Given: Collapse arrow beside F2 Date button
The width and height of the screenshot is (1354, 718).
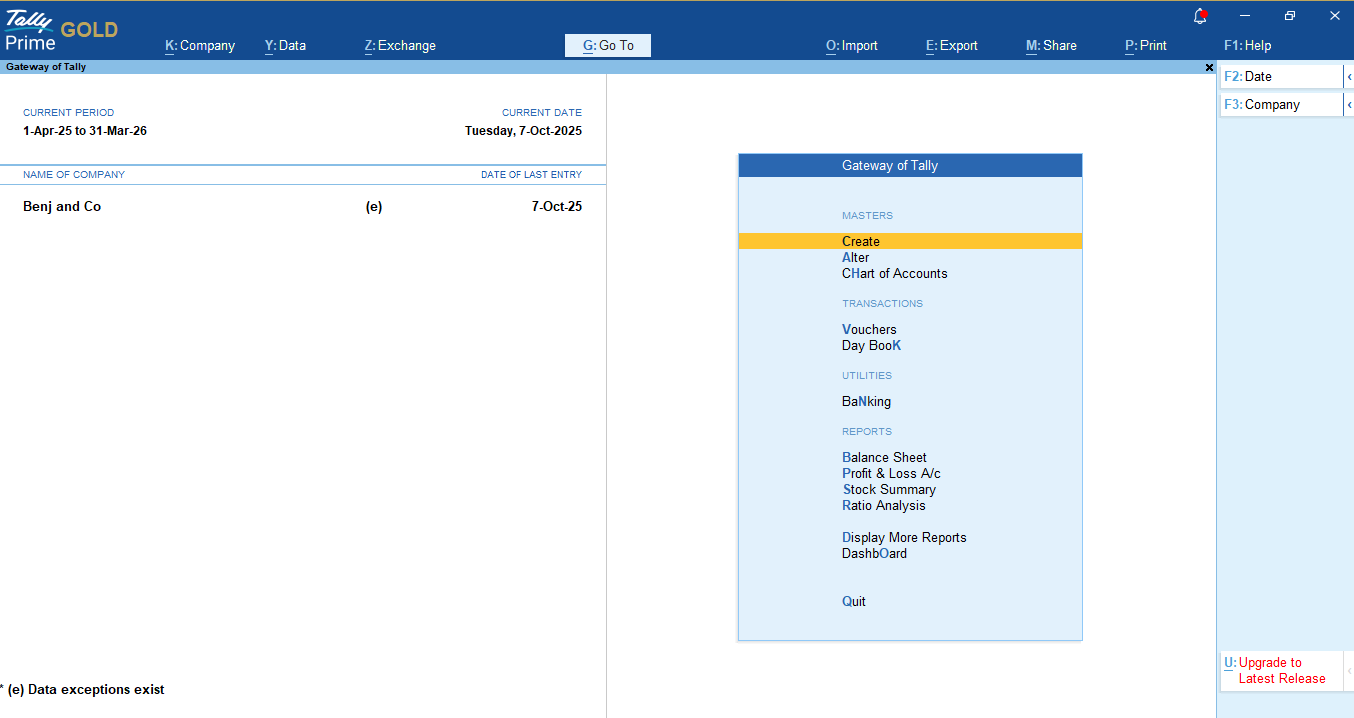Looking at the screenshot, I should click(1348, 77).
